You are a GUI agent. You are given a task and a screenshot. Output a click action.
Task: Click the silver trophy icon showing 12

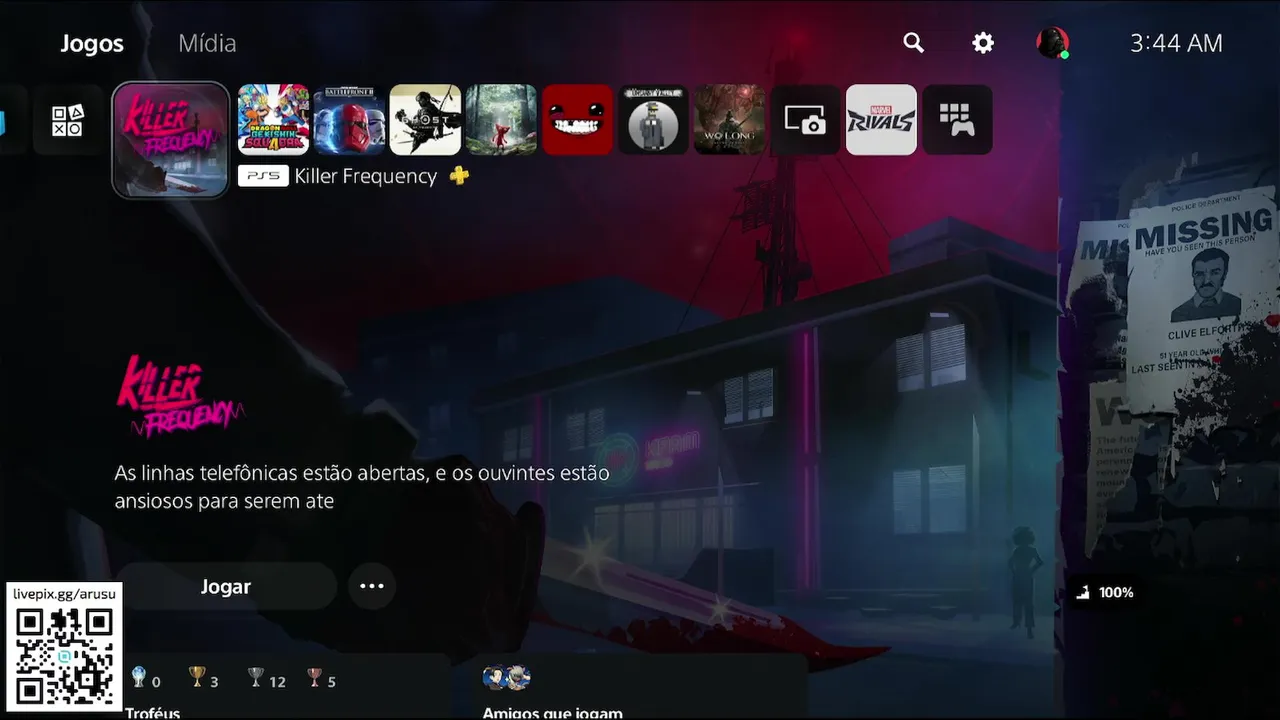point(256,678)
